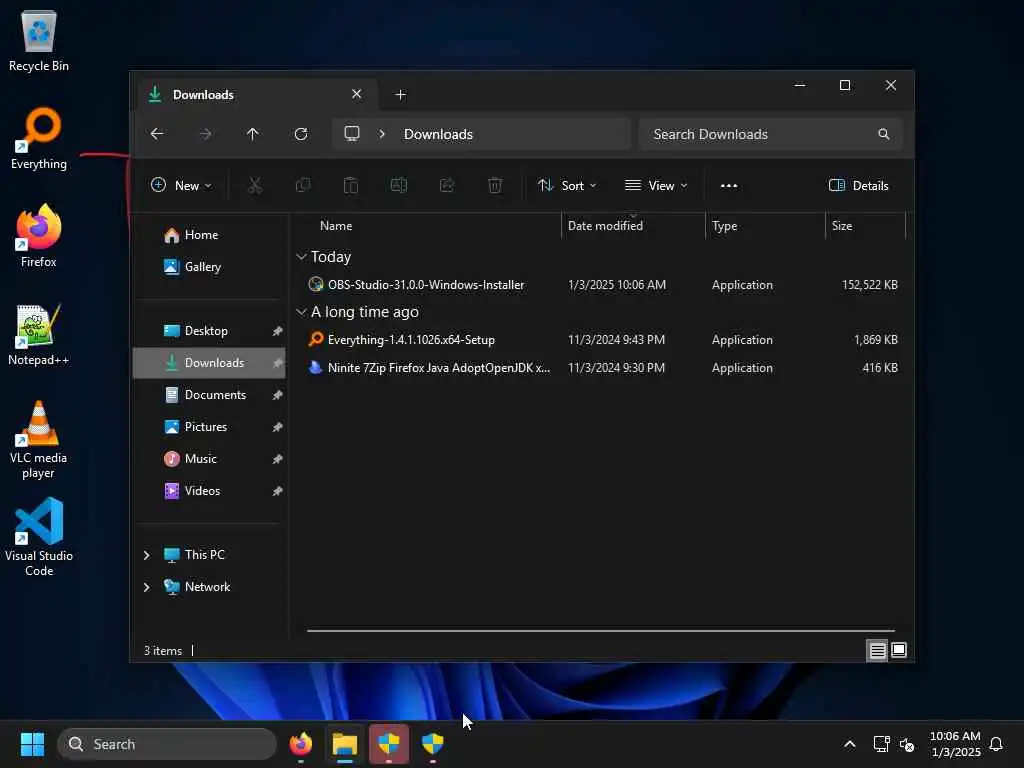1024x768 pixels.
Task: Open the View dropdown
Action: point(656,185)
